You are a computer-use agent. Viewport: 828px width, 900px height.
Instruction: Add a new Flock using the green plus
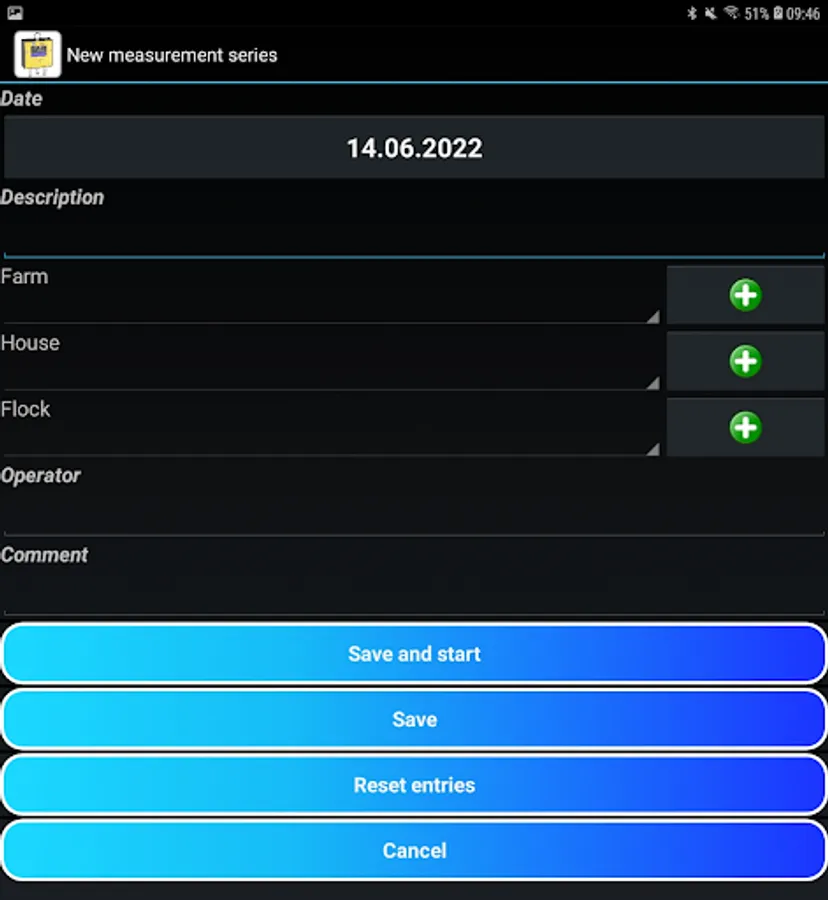tap(745, 427)
